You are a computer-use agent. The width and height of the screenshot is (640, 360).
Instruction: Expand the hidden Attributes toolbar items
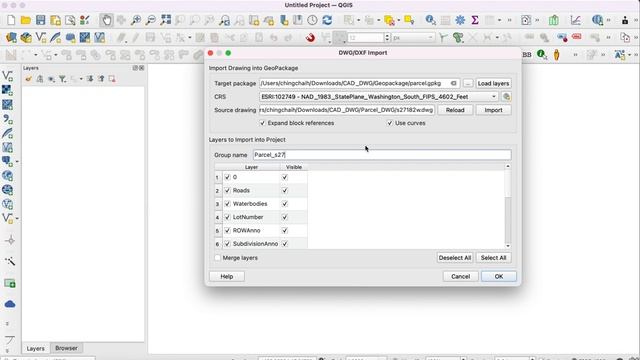point(509,20)
